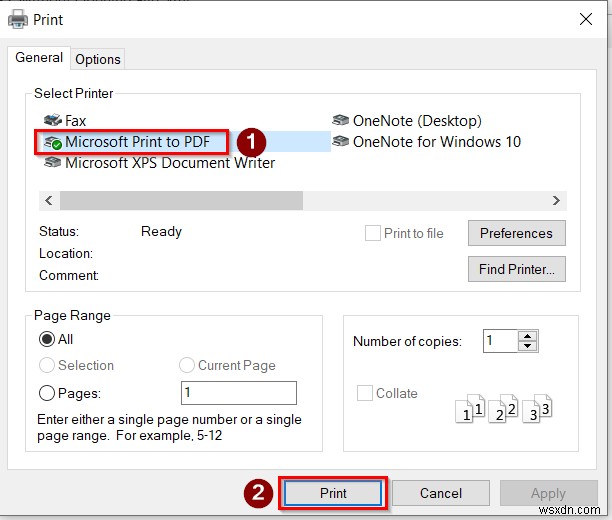Confirm with the Print button
Image resolution: width=612 pixels, height=520 pixels.
333,493
